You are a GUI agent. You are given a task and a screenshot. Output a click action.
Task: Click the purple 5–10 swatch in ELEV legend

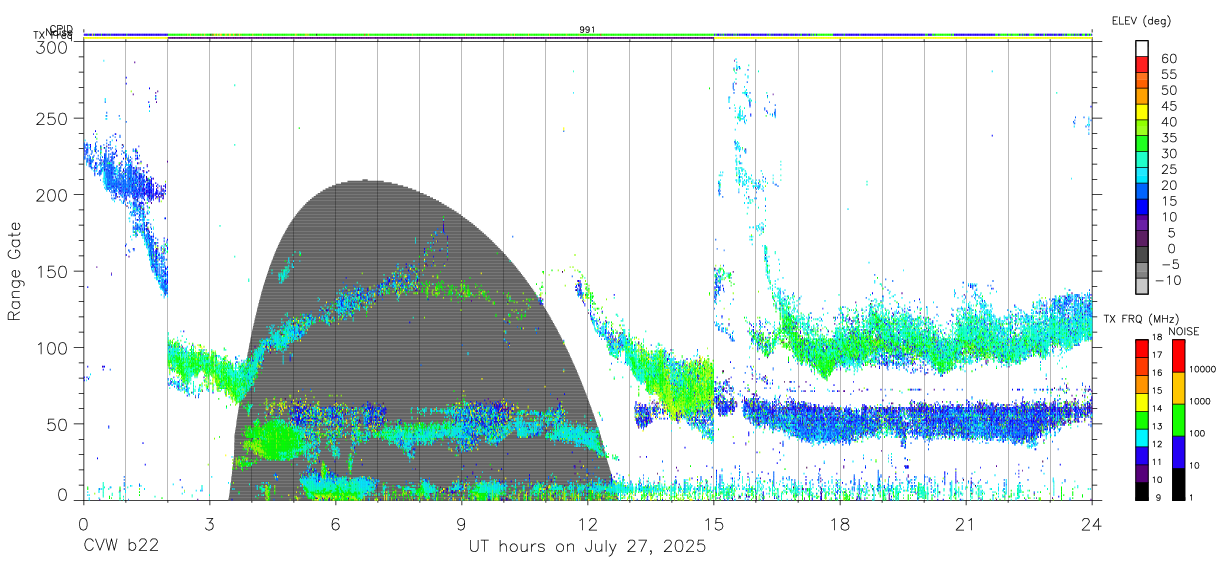pos(1142,224)
